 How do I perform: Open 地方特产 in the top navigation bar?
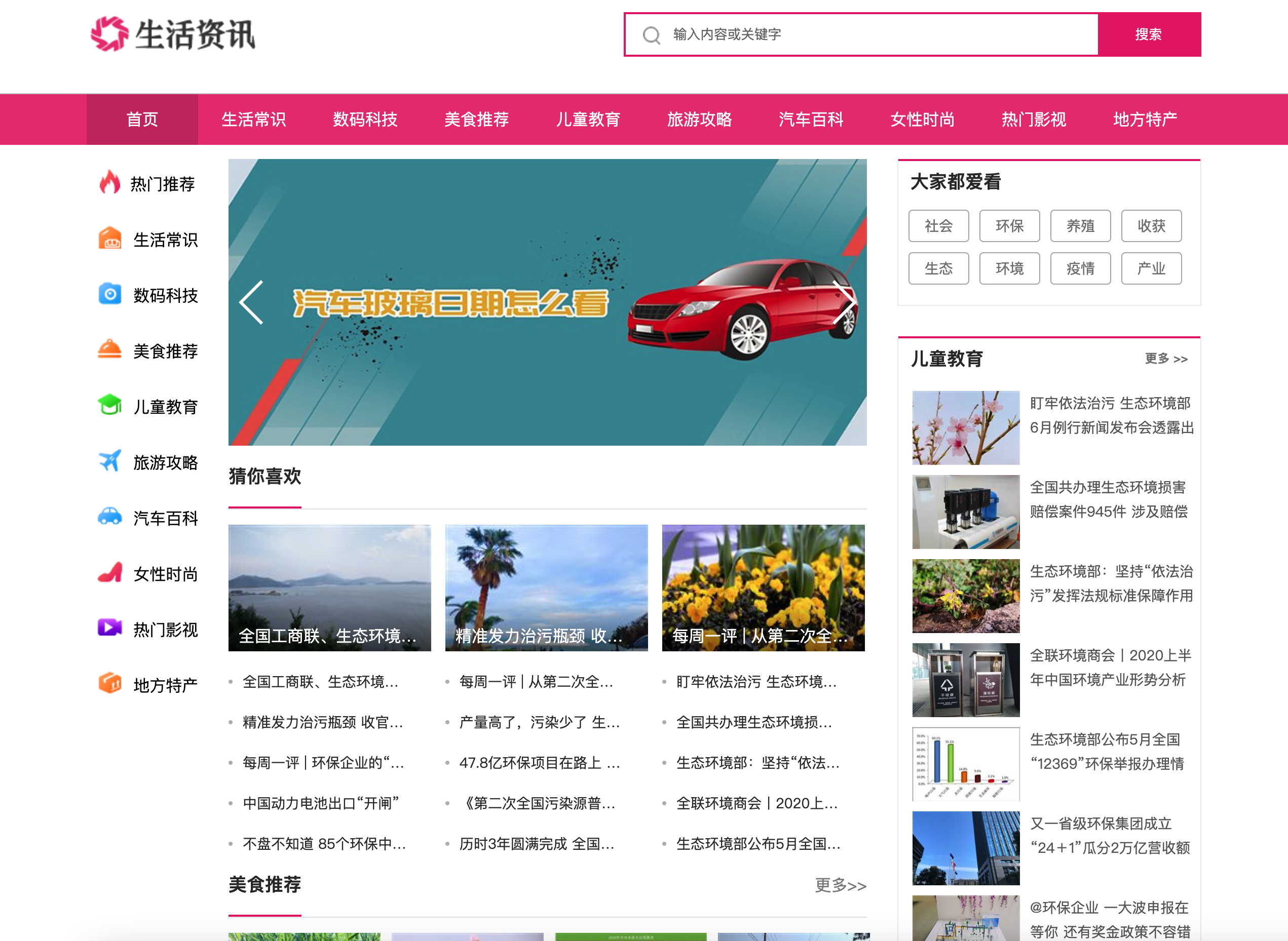pos(1145,119)
